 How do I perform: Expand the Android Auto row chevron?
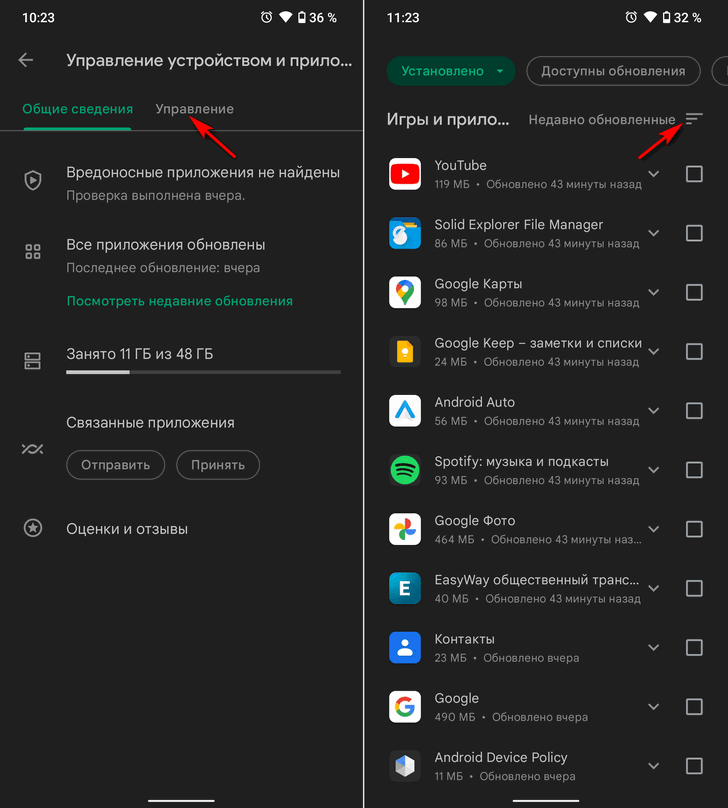pyautogui.click(x=654, y=411)
